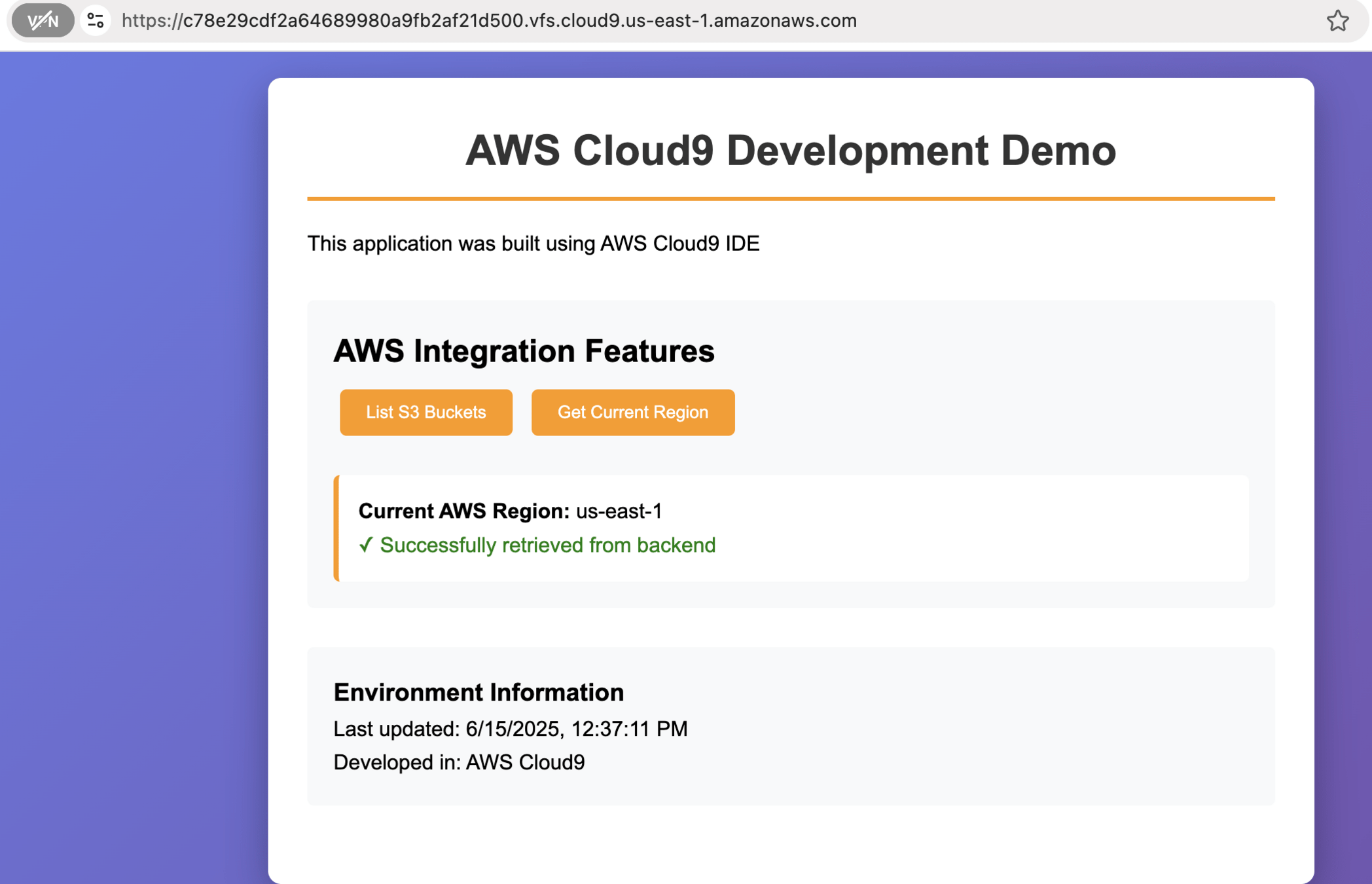Click the AWS Integration Features heading
The height and width of the screenshot is (884, 1372).
pyautogui.click(x=524, y=351)
